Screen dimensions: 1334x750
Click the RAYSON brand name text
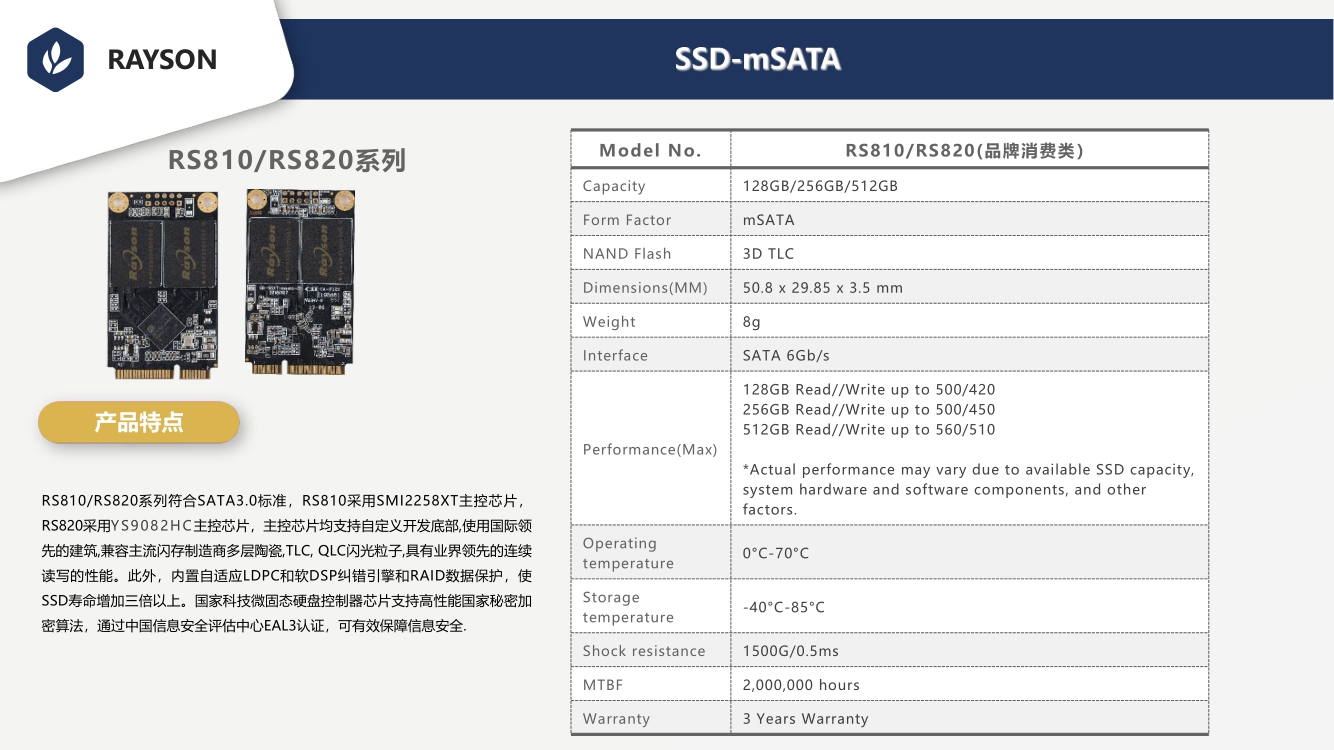click(162, 60)
